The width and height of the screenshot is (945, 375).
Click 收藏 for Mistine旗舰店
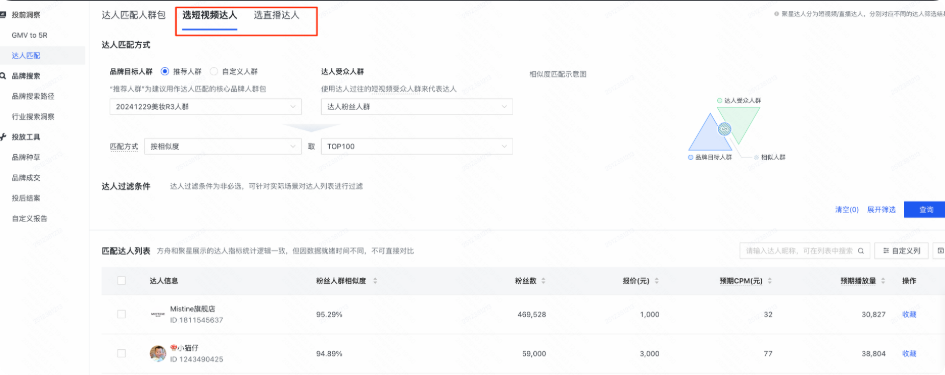(x=909, y=314)
